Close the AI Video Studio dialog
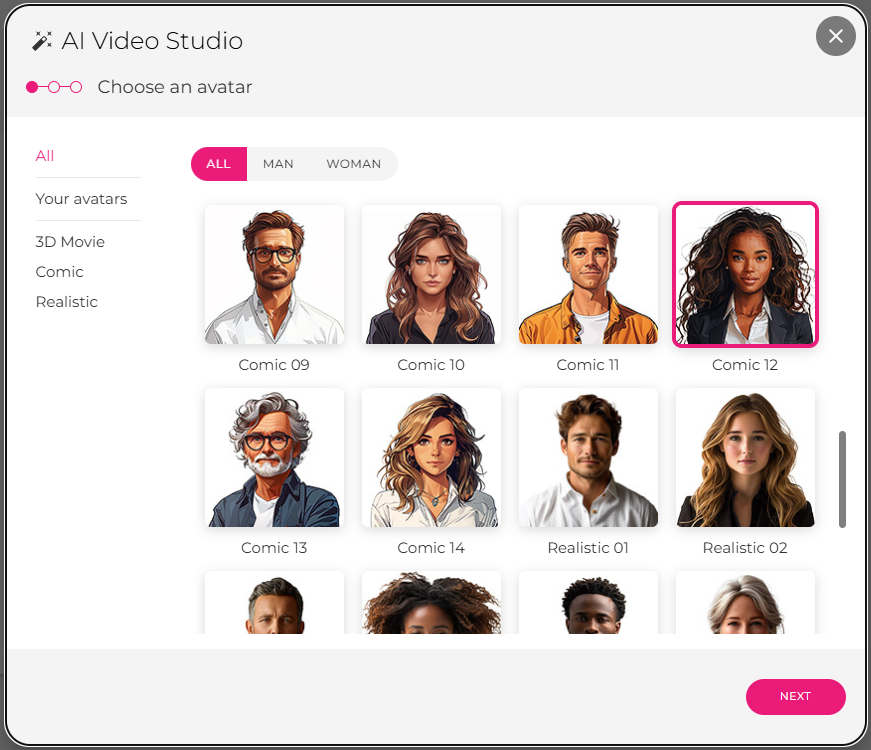 click(x=835, y=37)
